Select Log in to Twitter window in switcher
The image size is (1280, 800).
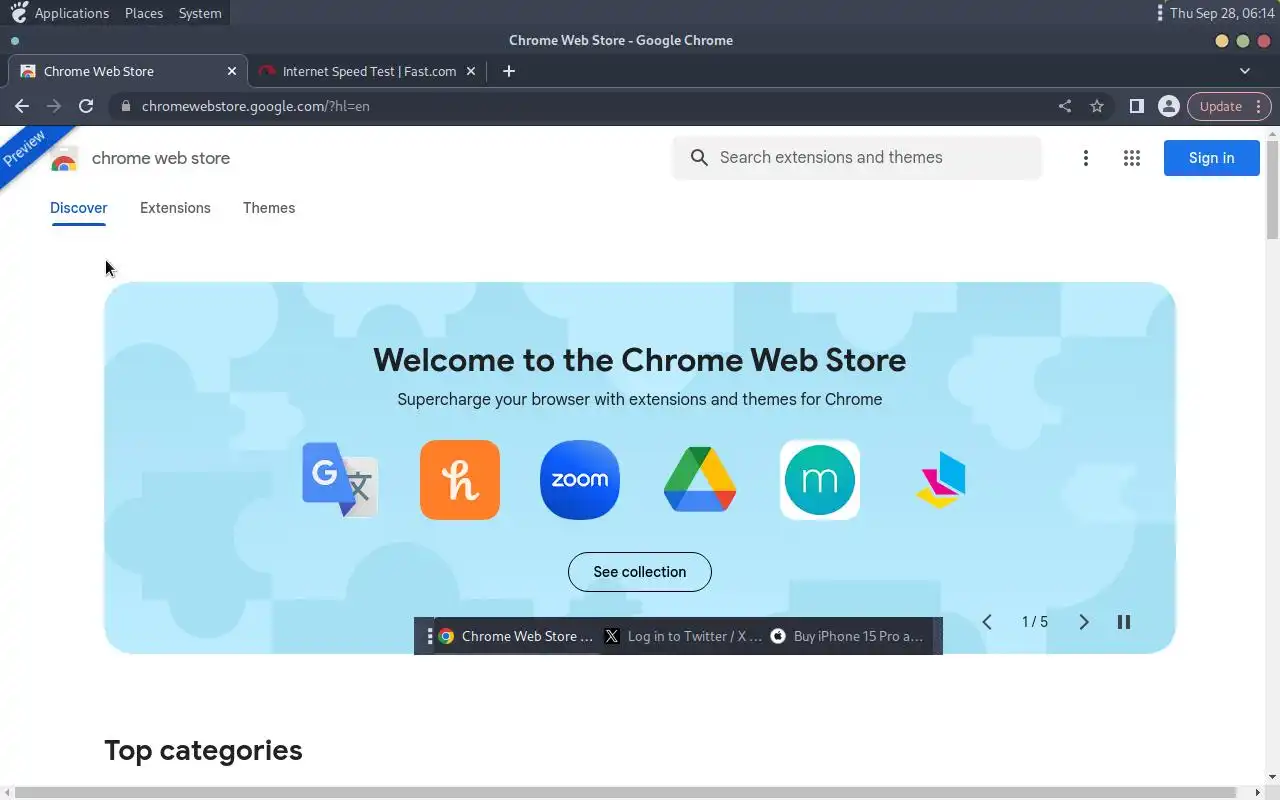(x=684, y=636)
